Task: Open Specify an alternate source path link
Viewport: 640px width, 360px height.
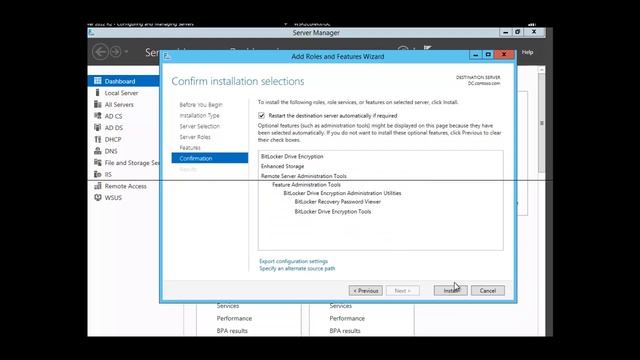Action: point(297,269)
